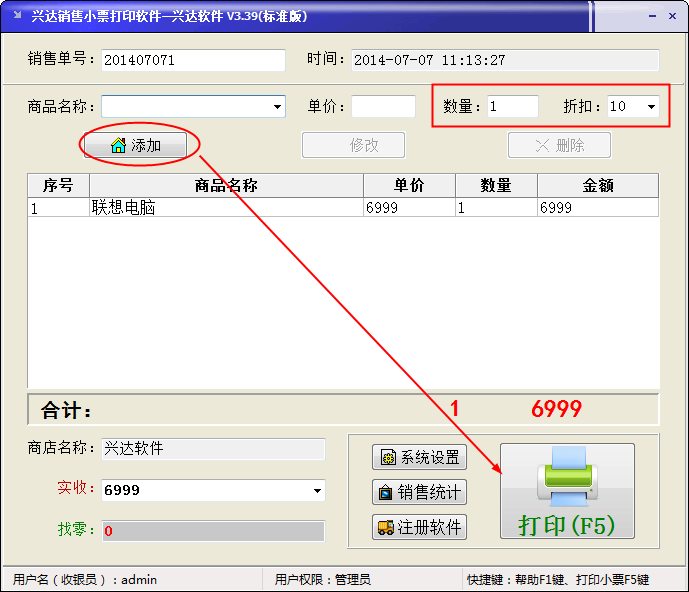Minimize the 兴达 receipt window
Image resolution: width=689 pixels, height=592 pixels.
click(x=653, y=16)
